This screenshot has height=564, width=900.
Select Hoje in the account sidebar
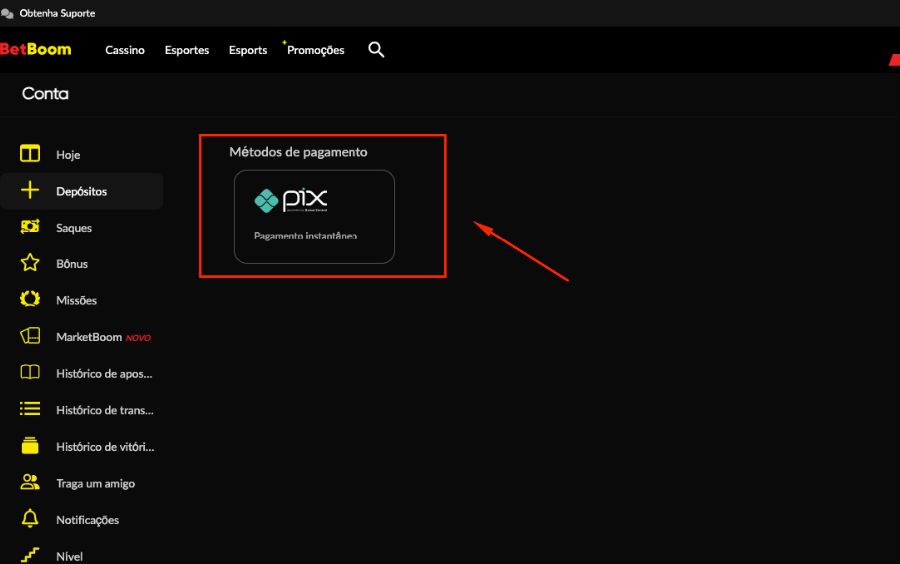pos(68,155)
